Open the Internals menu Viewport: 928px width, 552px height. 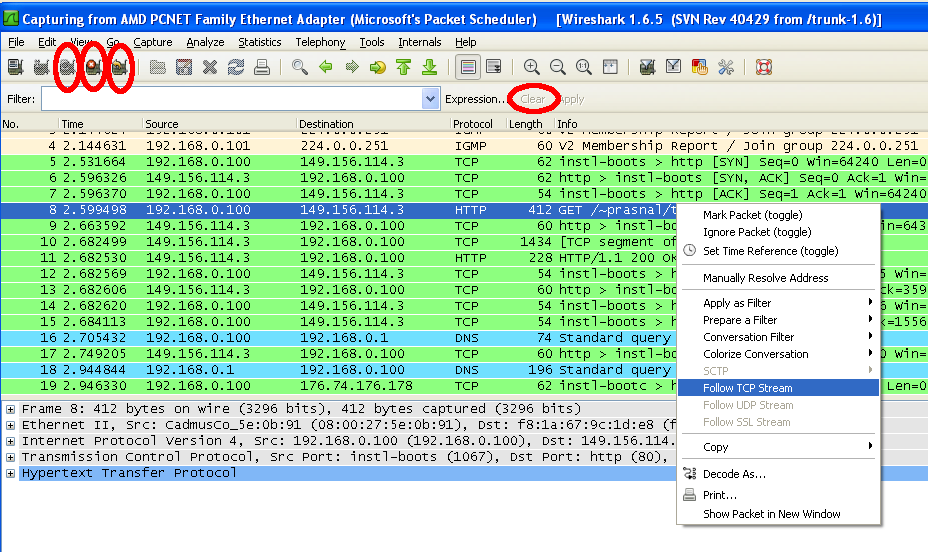[x=420, y=42]
